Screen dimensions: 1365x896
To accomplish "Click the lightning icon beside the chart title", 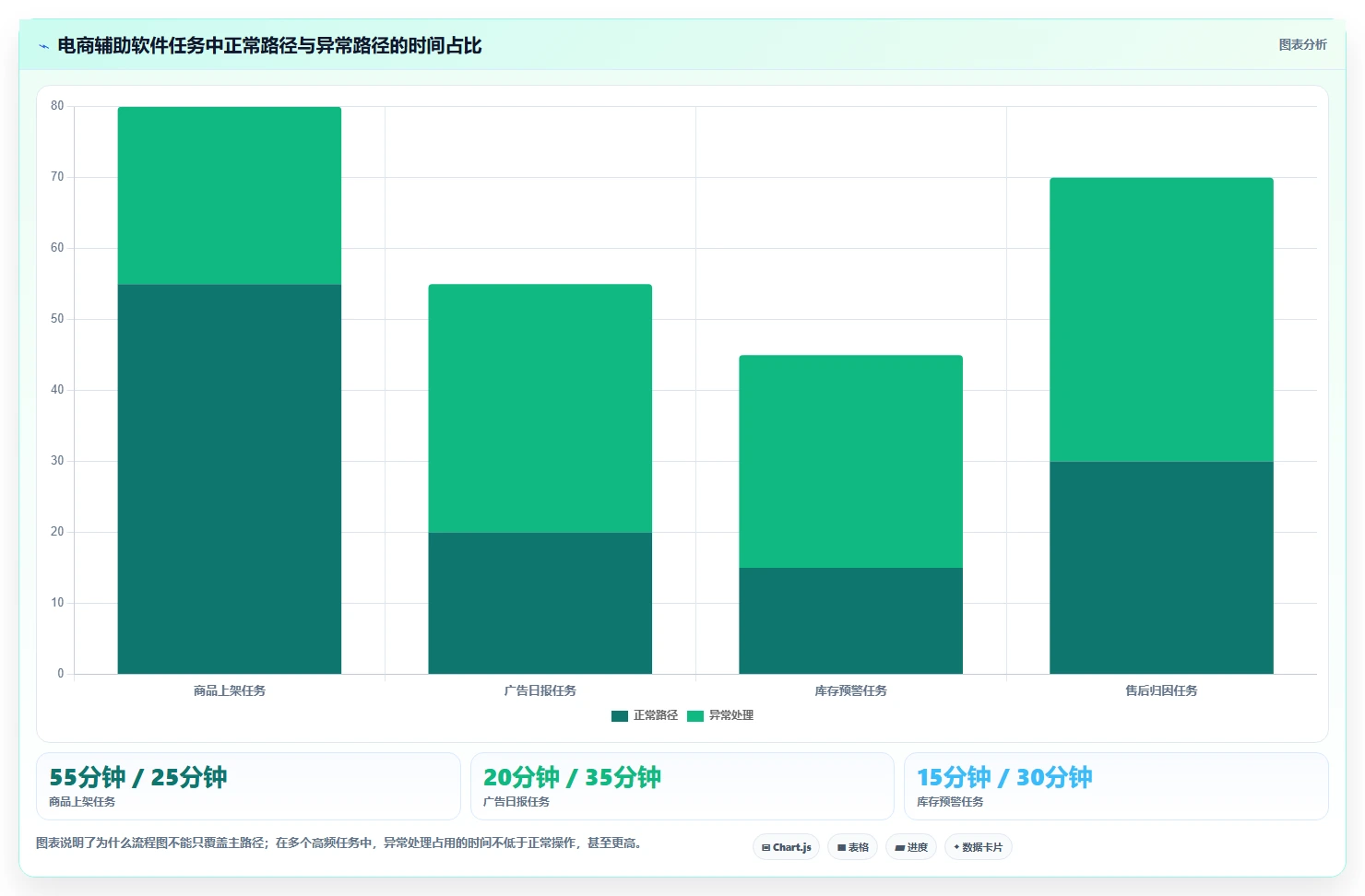I will pyautogui.click(x=43, y=46).
